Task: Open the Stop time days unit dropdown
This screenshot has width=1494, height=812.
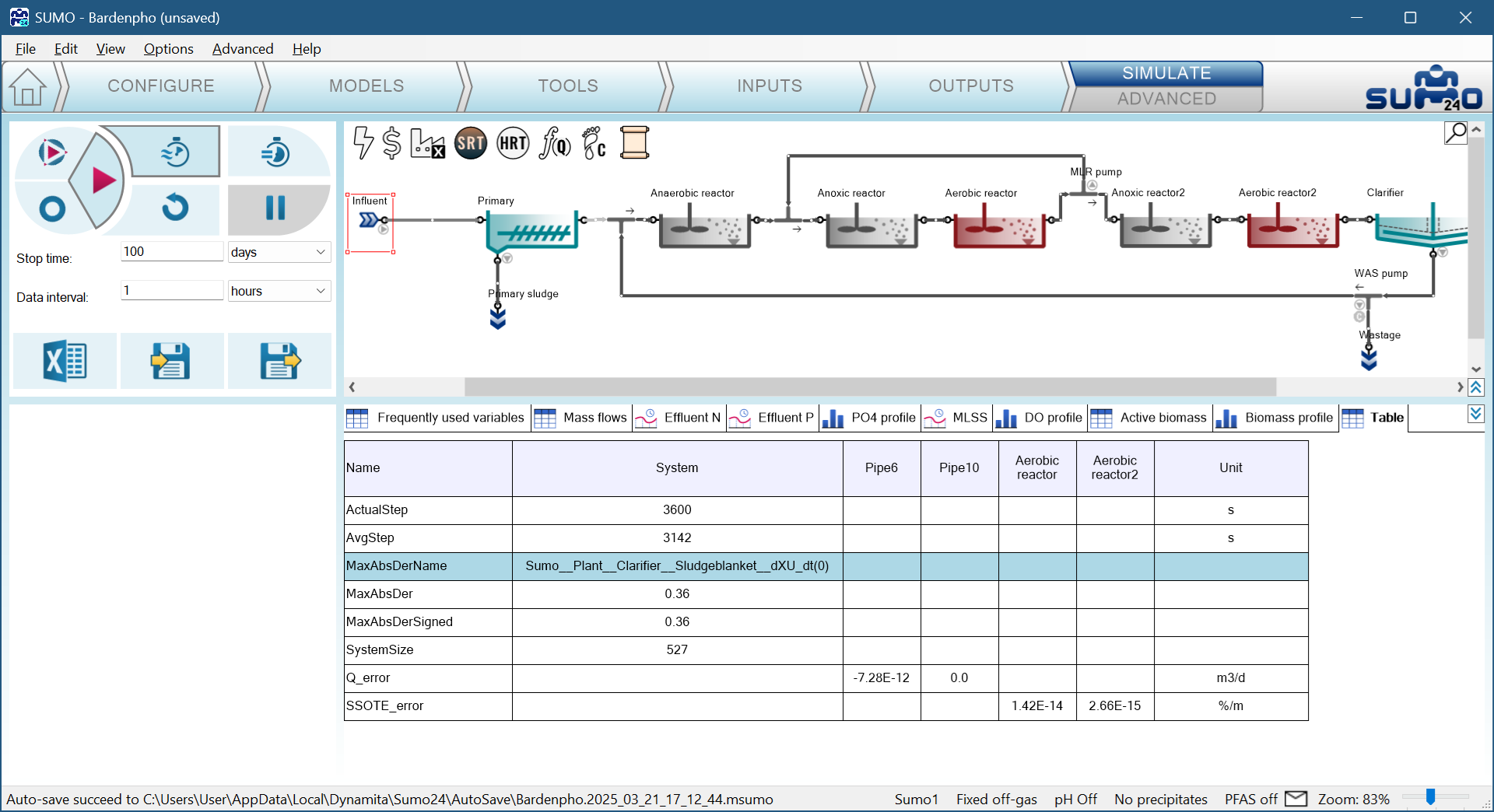Action: [279, 252]
